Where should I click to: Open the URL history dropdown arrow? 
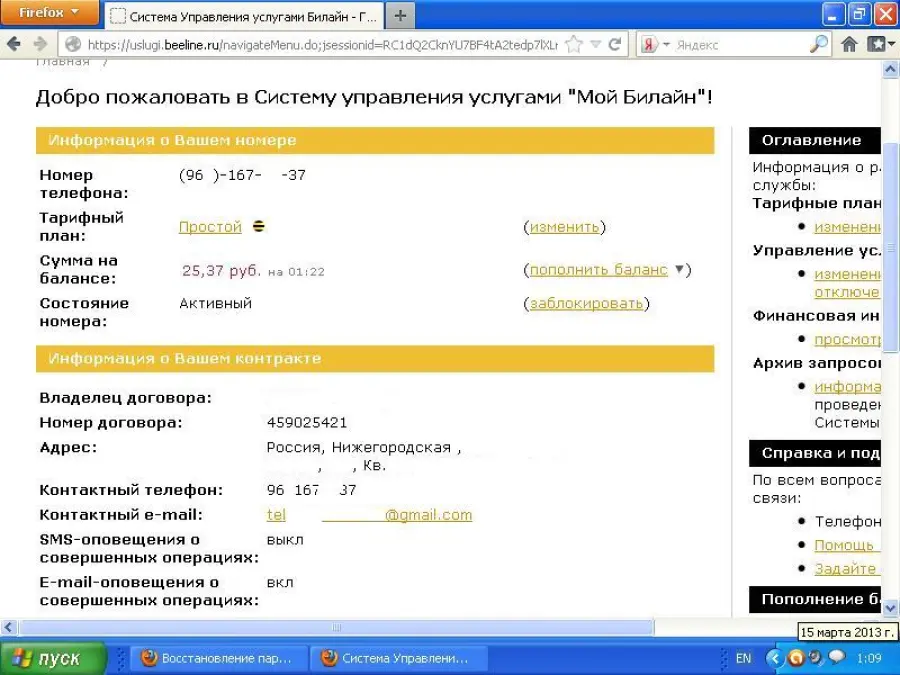596,44
